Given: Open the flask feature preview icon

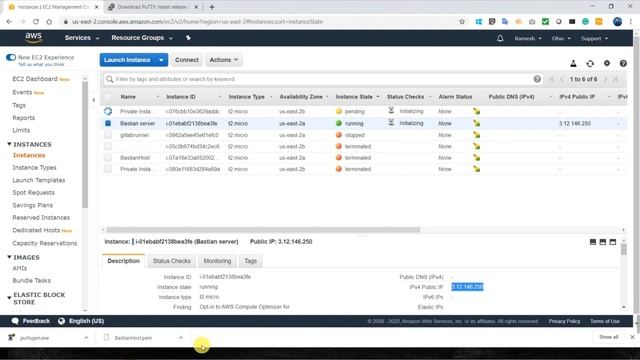Looking at the screenshot, I should (x=573, y=63).
